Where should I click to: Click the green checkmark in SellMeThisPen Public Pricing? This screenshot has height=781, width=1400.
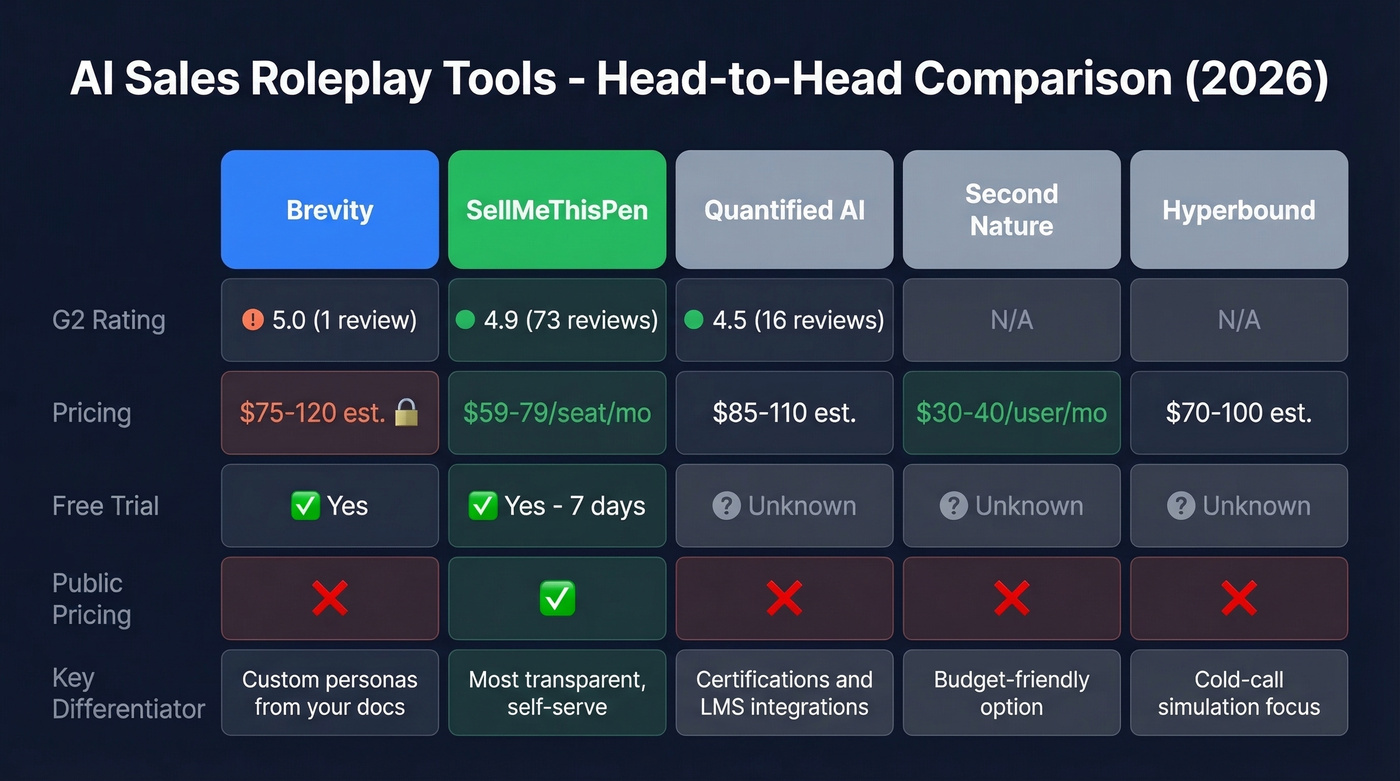point(557,598)
